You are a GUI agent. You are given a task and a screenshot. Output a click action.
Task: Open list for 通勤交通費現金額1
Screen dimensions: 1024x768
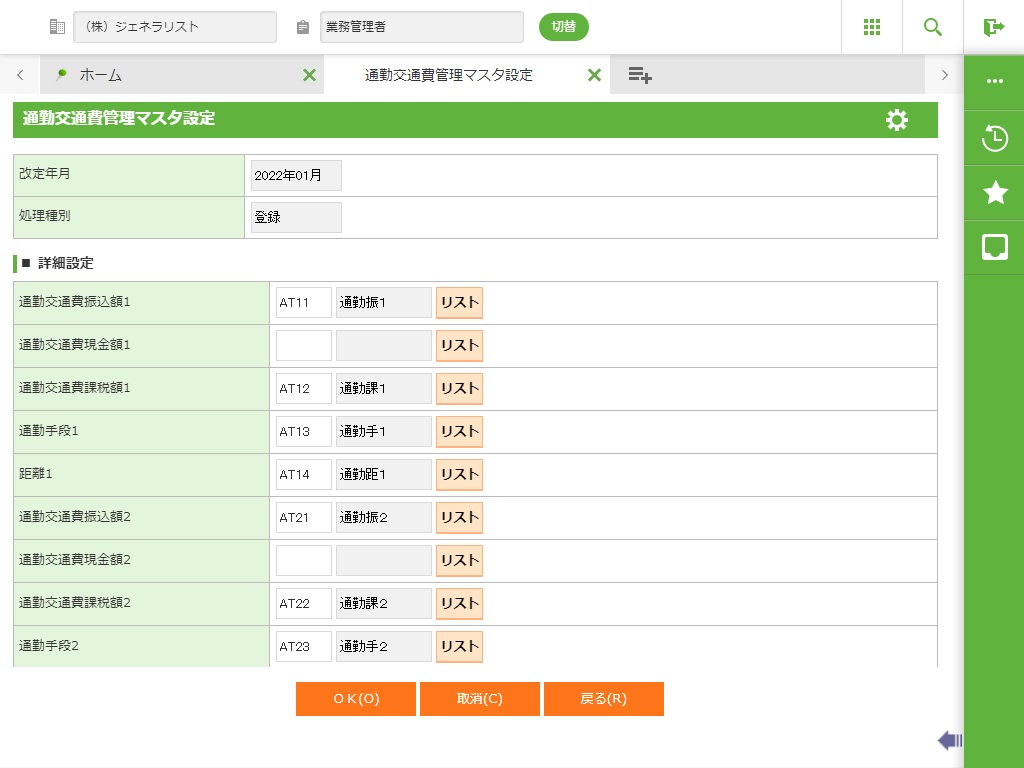coord(459,346)
